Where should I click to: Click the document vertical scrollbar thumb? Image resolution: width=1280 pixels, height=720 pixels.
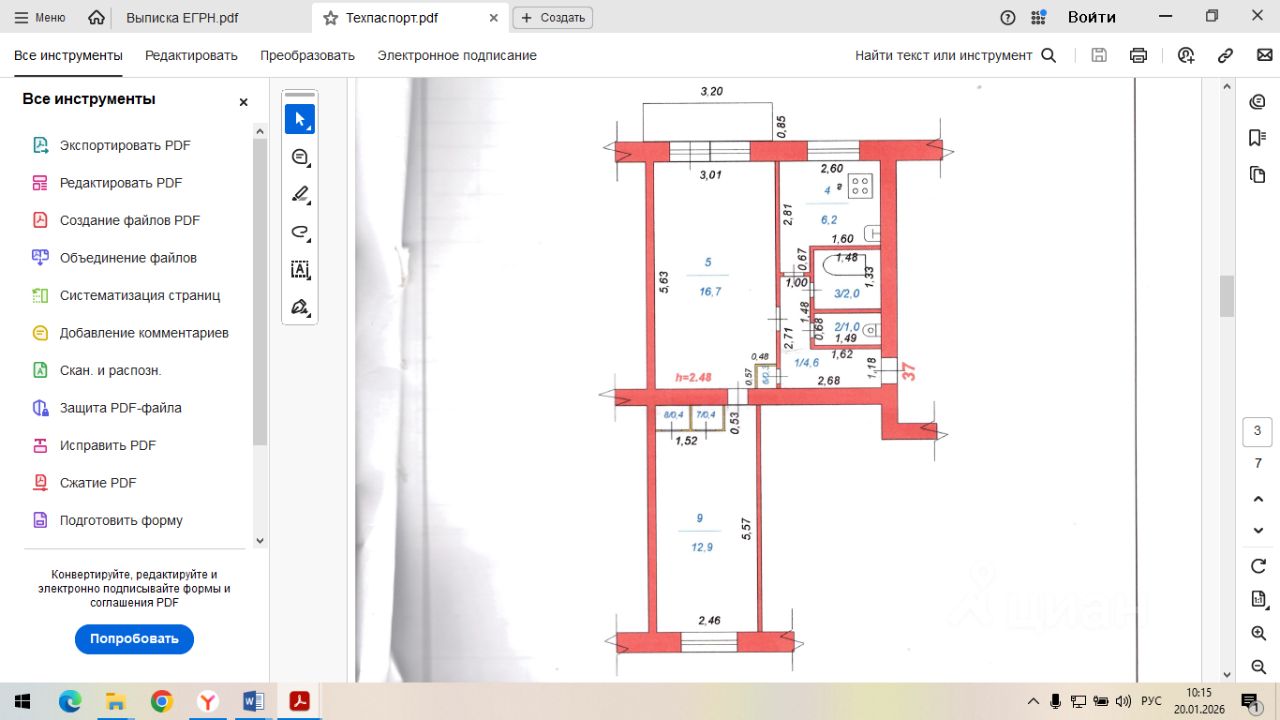[x=1226, y=296]
